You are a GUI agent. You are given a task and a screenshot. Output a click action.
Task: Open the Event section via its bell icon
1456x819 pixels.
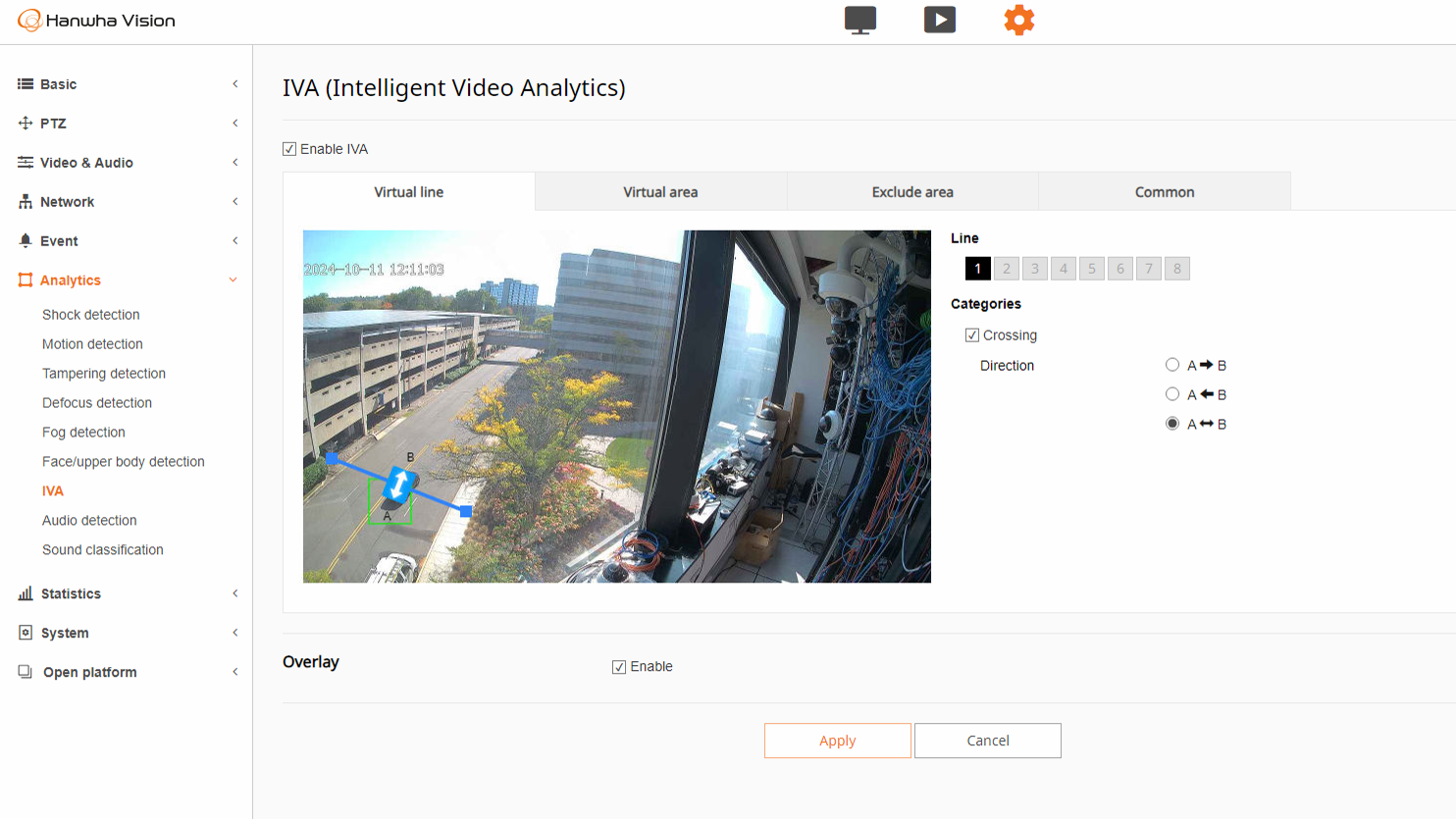point(25,240)
